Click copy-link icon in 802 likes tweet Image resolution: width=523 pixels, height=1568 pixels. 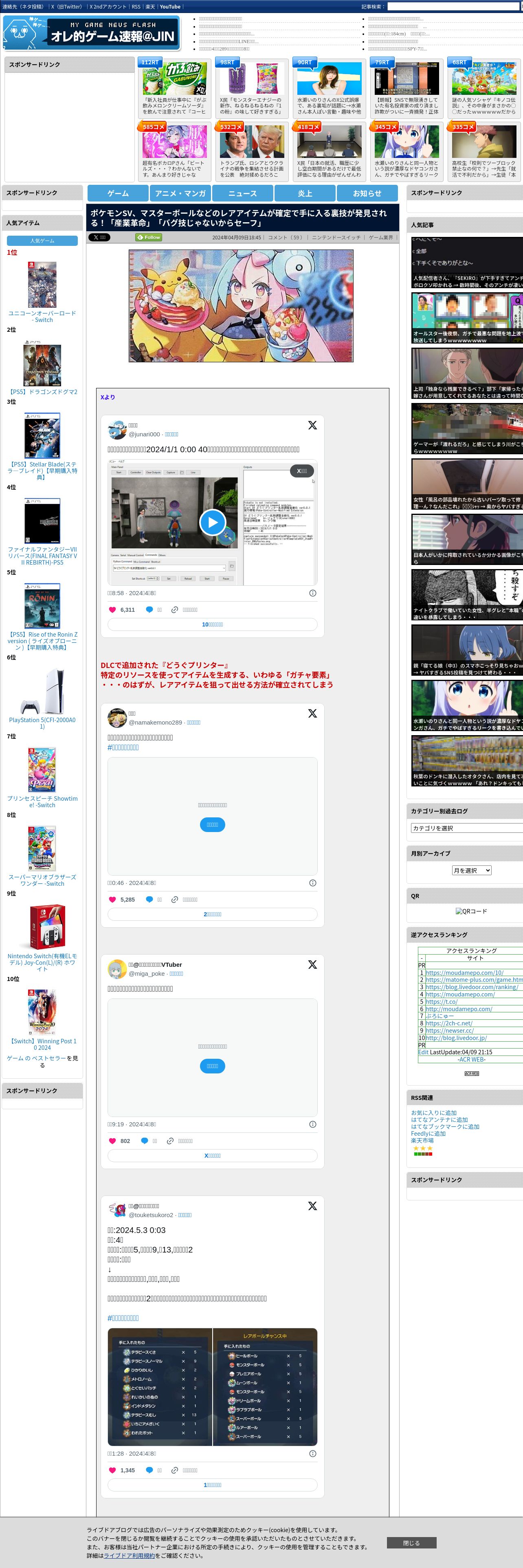point(171,1141)
